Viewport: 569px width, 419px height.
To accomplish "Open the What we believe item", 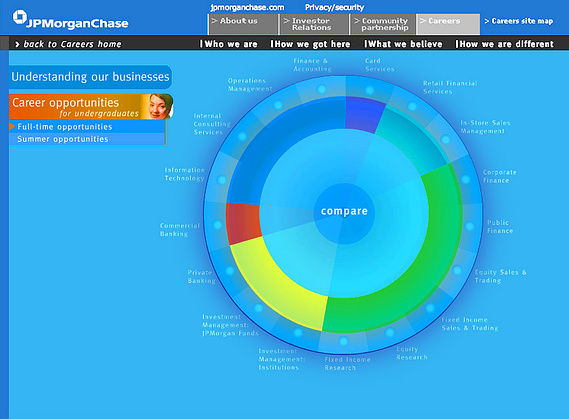I will (403, 44).
